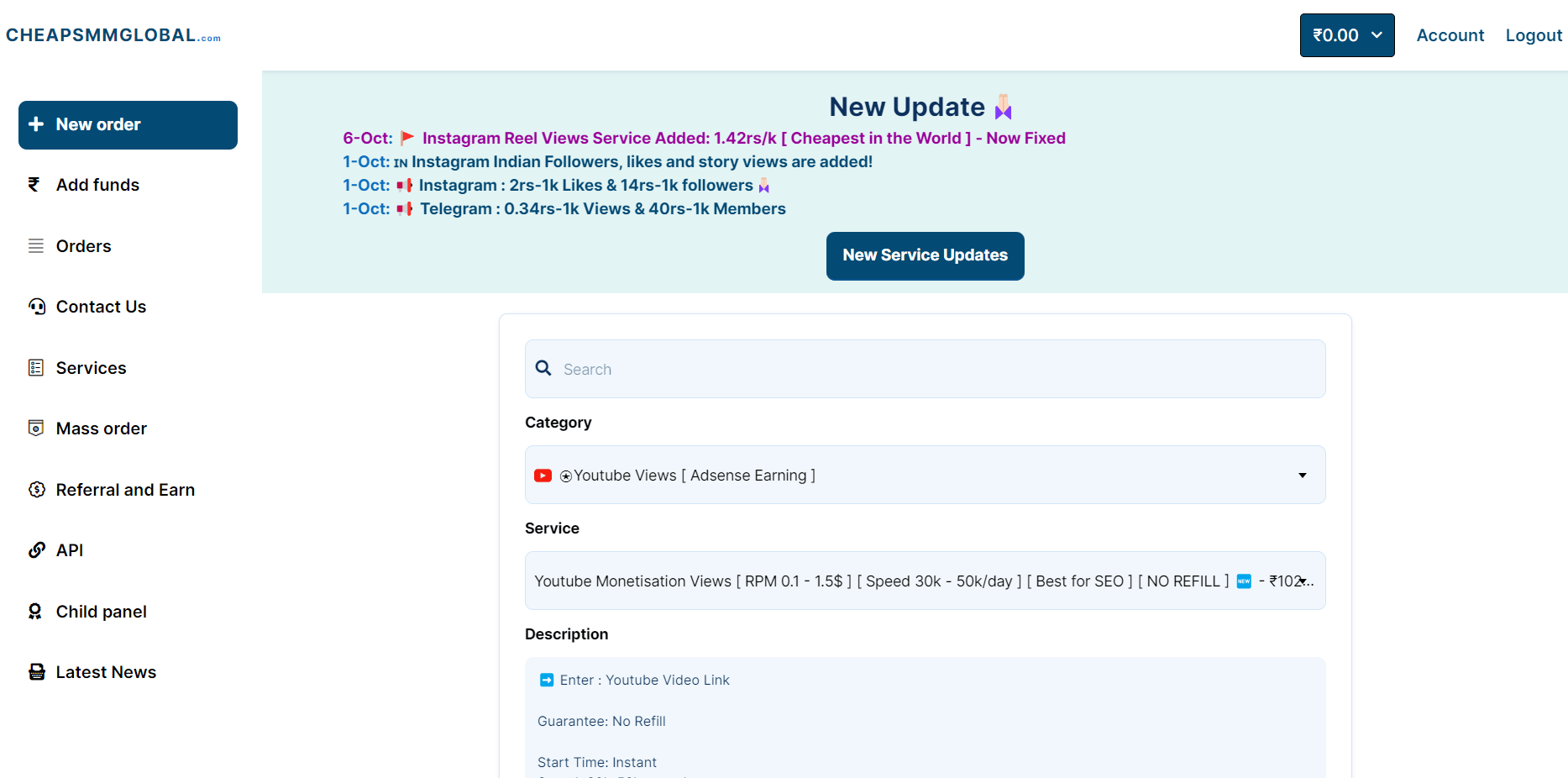Click the Mass order icon in sidebar

pos(36,428)
